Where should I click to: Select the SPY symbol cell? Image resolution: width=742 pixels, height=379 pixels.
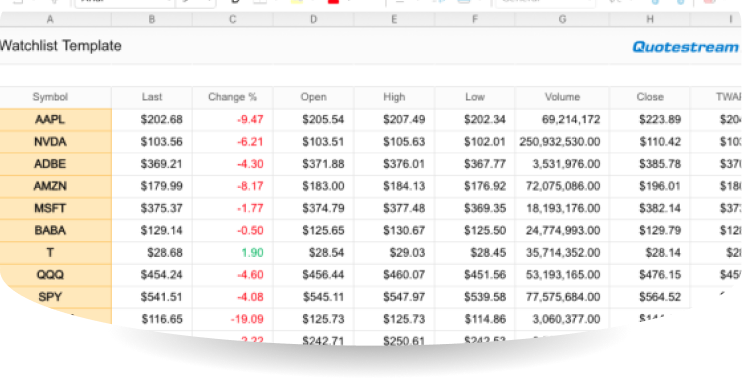click(50, 297)
